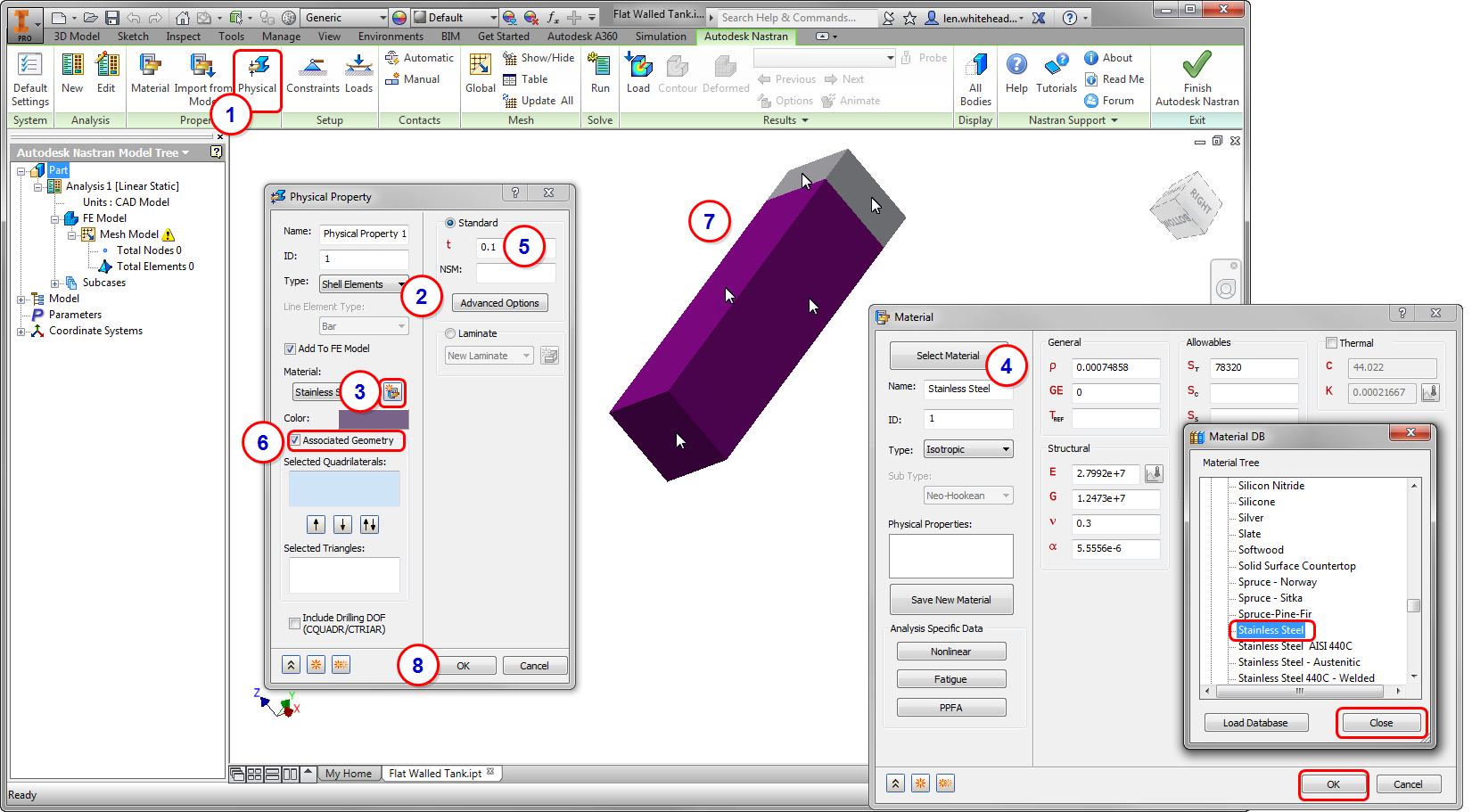1472x812 pixels.
Task: Select the Standard radio button
Action: click(x=450, y=223)
